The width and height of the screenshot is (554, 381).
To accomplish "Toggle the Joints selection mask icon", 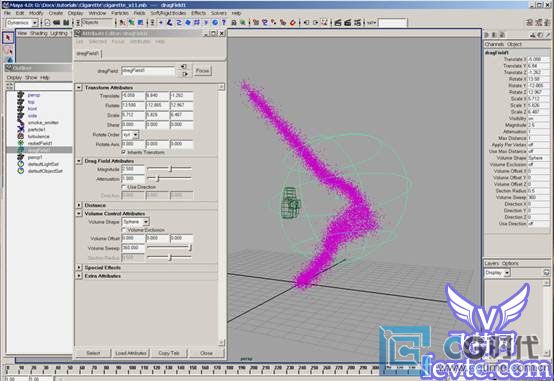I will (x=170, y=23).
